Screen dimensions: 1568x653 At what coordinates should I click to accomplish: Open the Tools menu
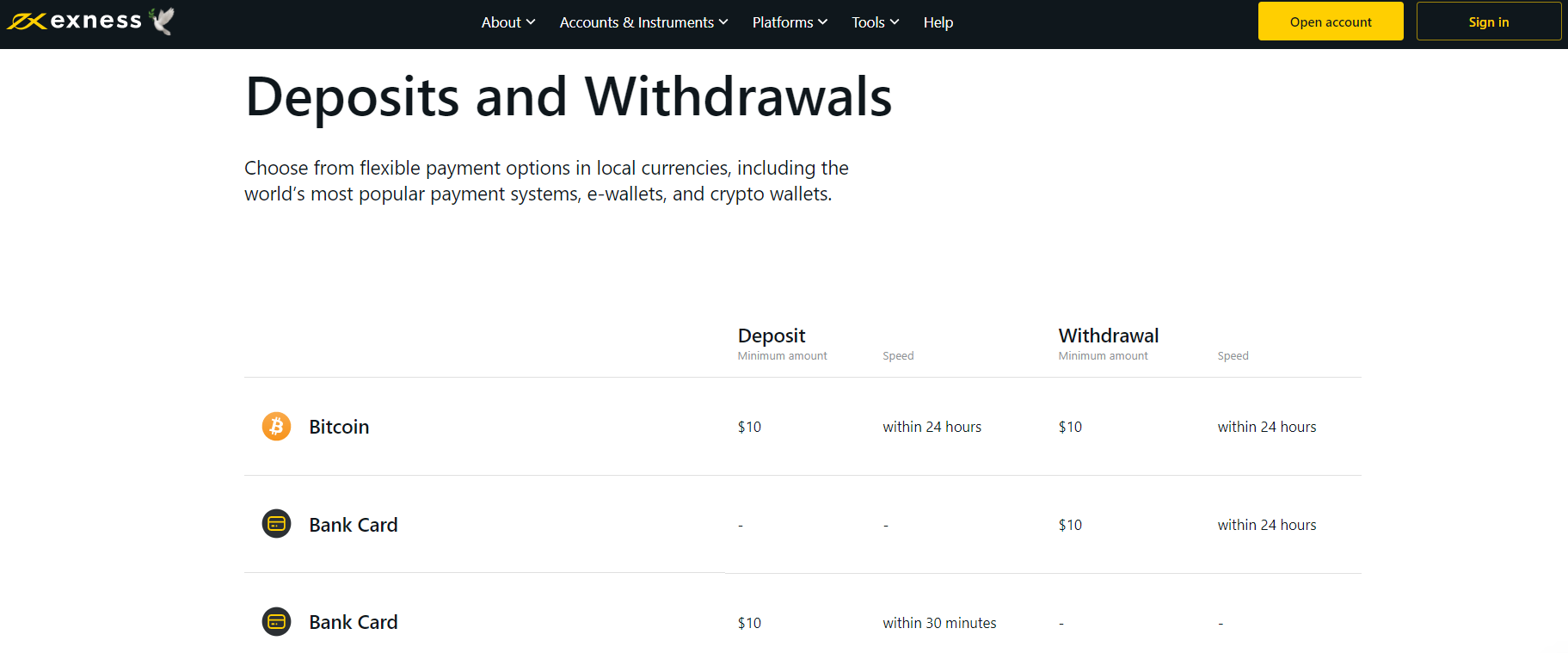pos(876,22)
